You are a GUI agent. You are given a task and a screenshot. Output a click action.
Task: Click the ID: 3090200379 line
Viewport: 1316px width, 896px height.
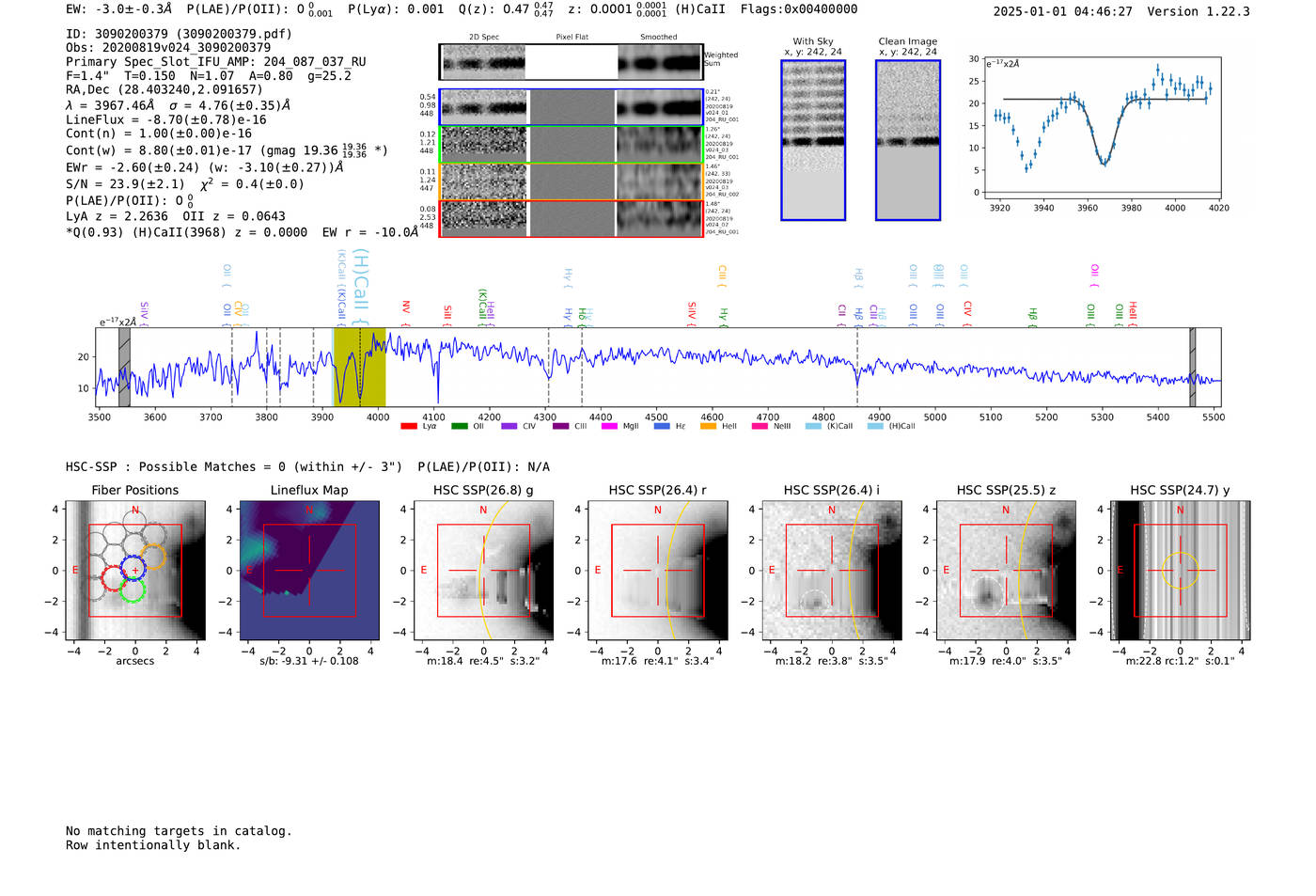(179, 34)
